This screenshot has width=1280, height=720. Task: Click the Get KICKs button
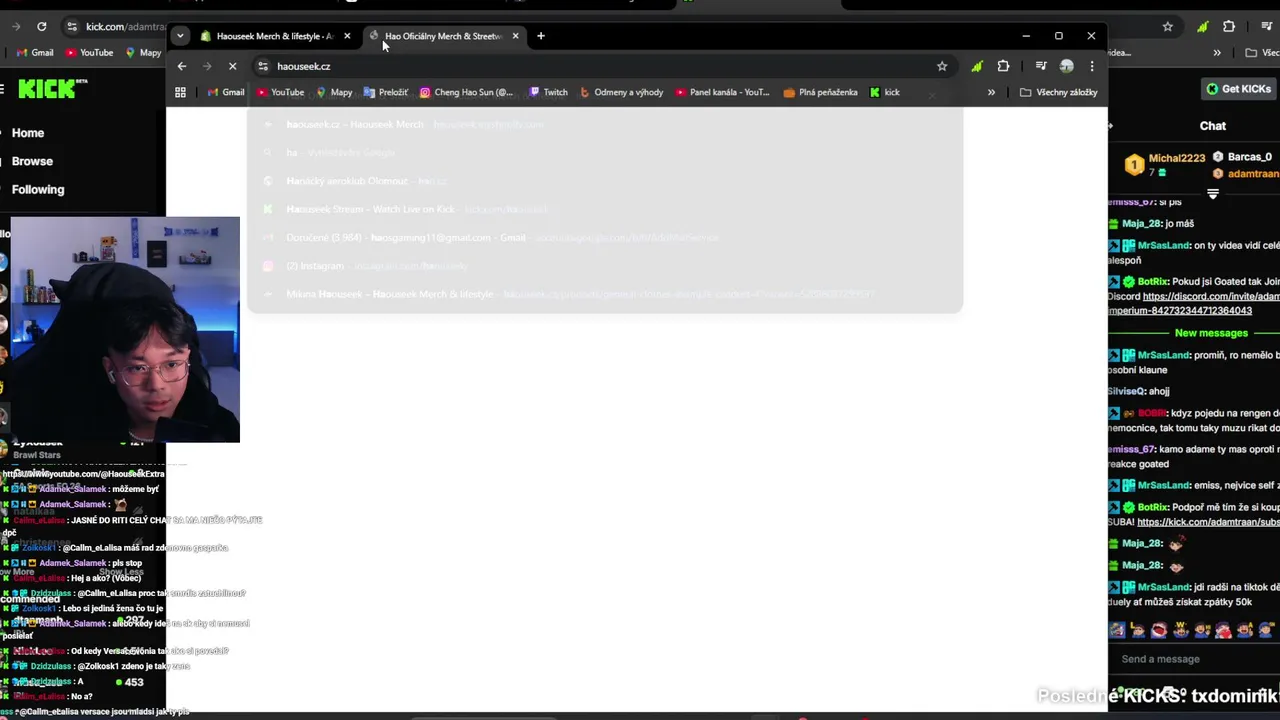[1238, 89]
